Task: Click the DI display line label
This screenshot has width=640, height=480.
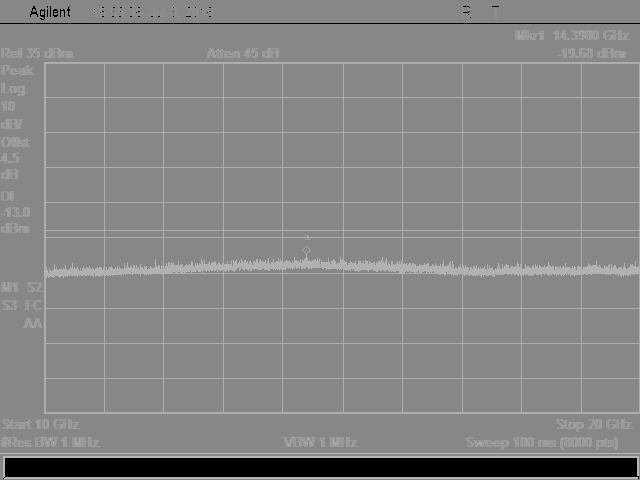Action: (8, 196)
